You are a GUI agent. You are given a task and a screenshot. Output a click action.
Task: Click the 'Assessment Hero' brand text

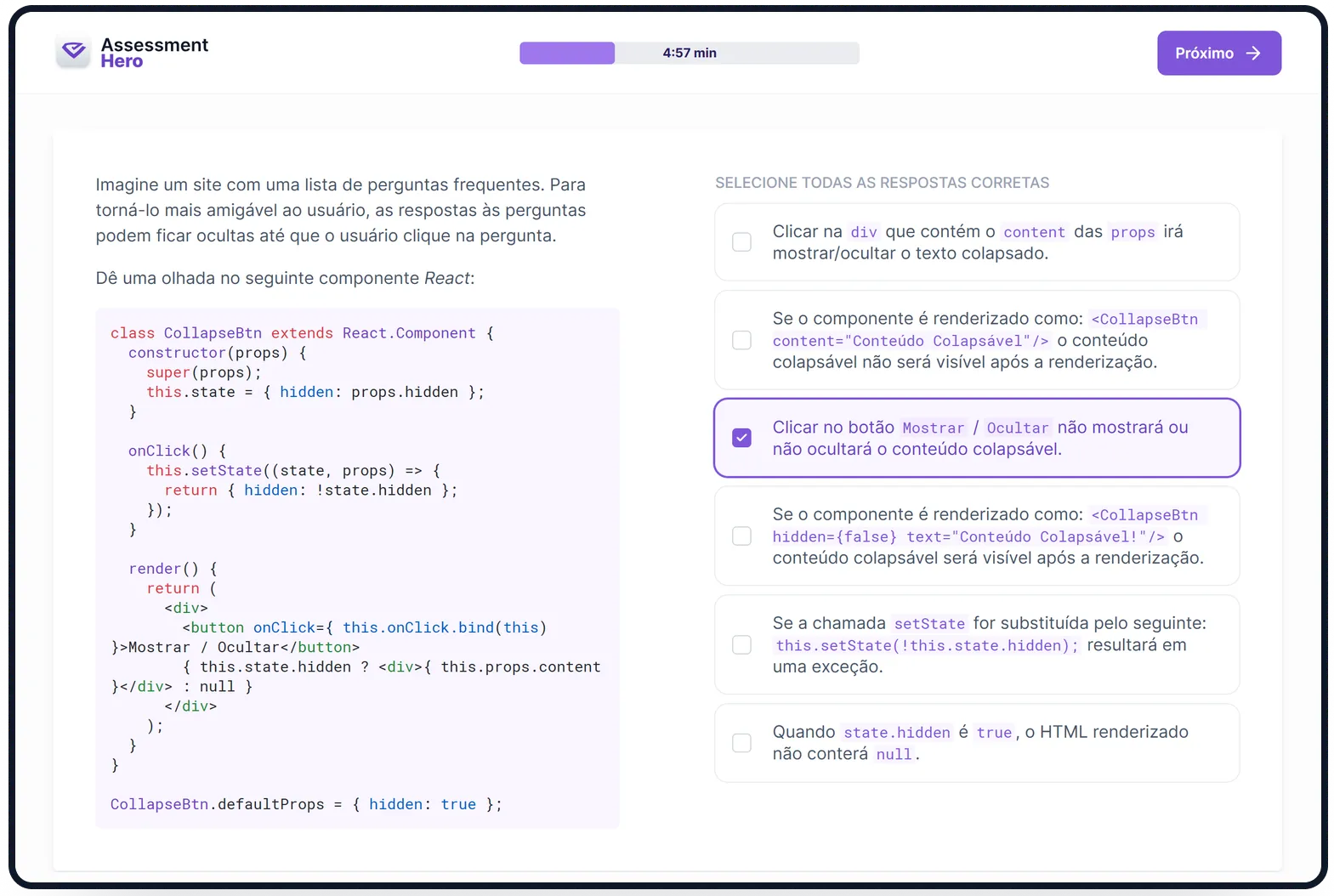(155, 53)
